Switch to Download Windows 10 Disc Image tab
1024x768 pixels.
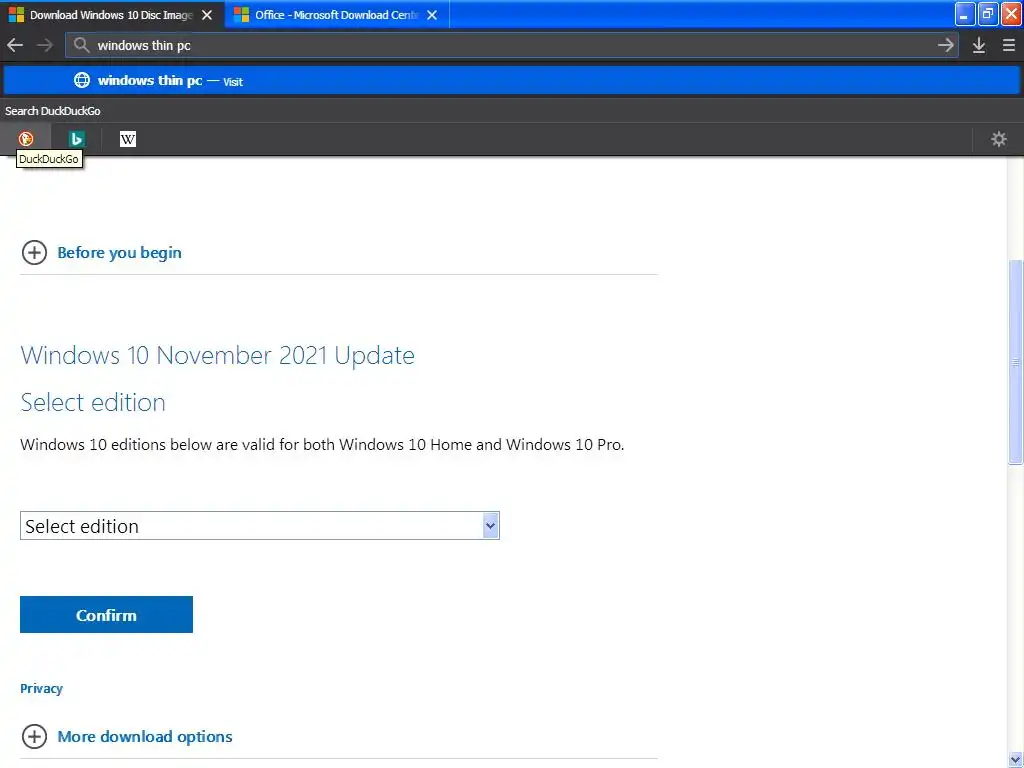tap(112, 14)
